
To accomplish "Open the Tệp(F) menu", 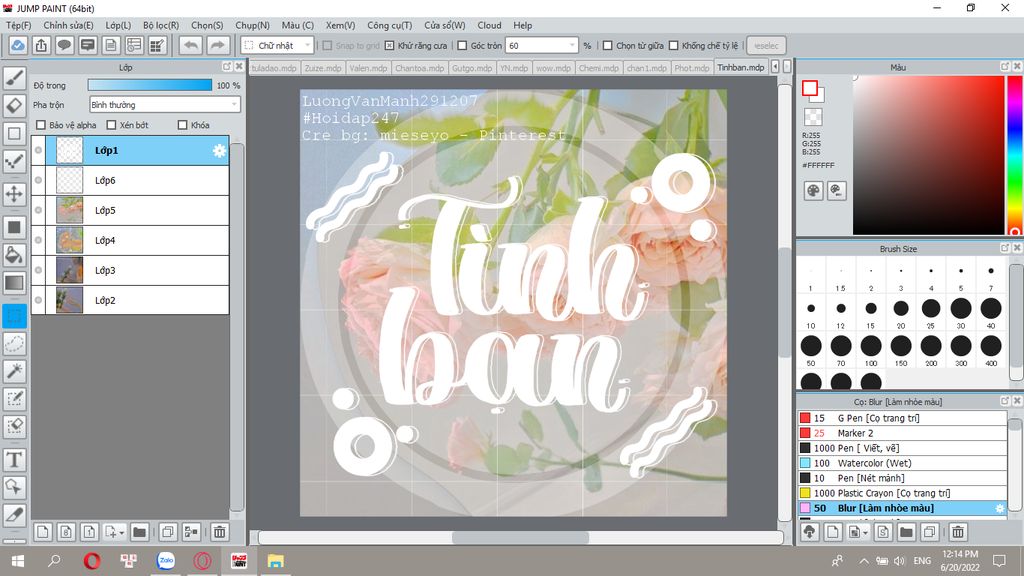I will pos(19,25).
